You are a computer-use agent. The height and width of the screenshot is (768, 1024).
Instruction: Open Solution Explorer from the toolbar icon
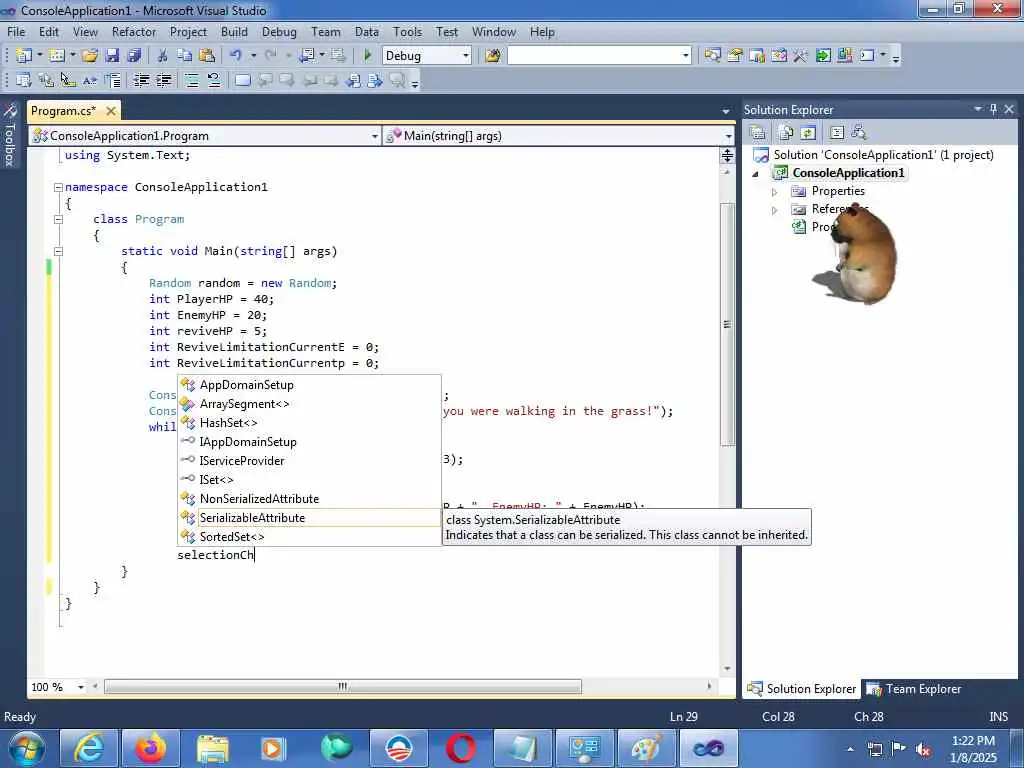(x=712, y=56)
